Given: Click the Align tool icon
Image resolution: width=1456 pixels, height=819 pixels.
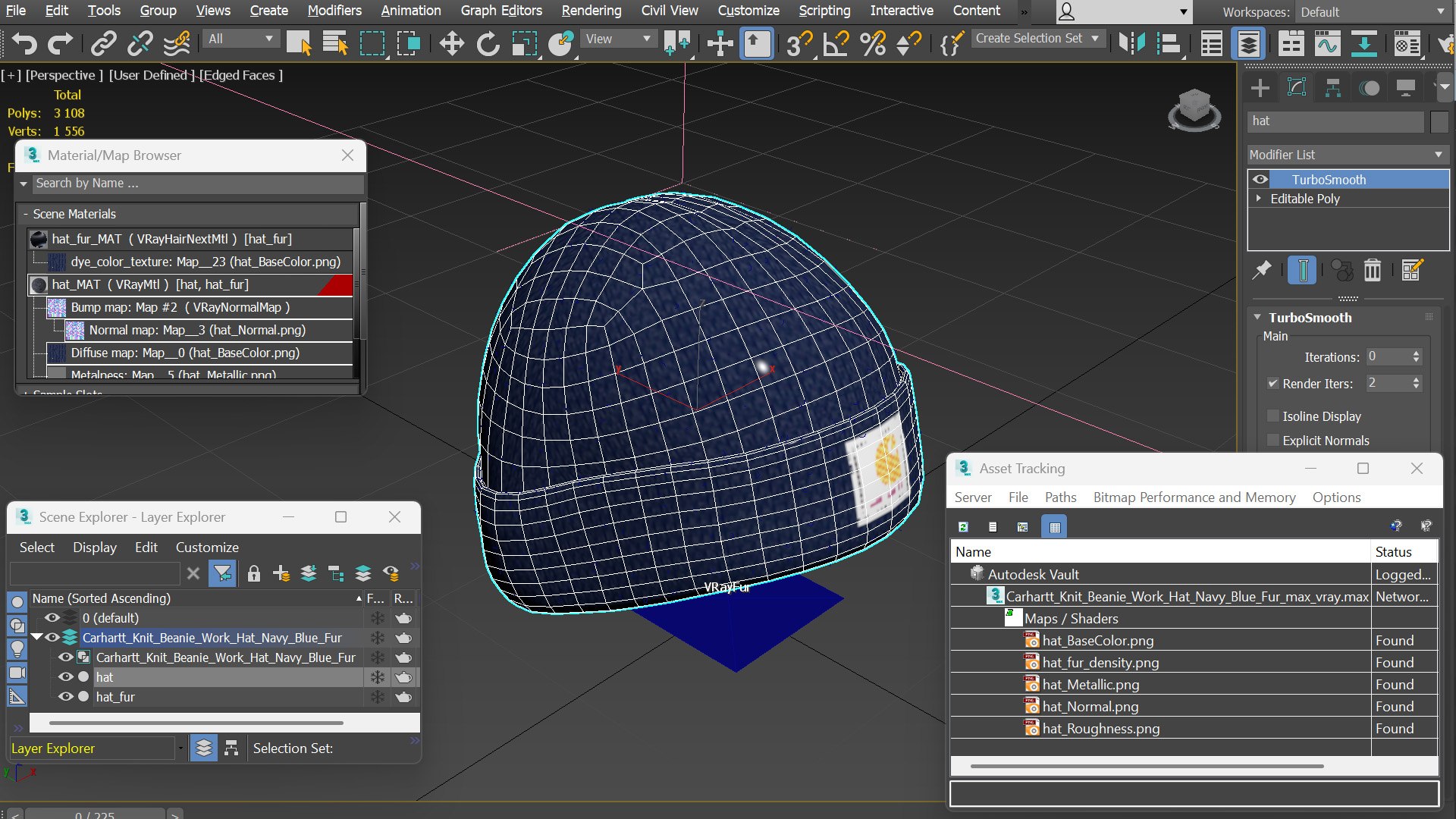Looking at the screenshot, I should coord(1171,43).
